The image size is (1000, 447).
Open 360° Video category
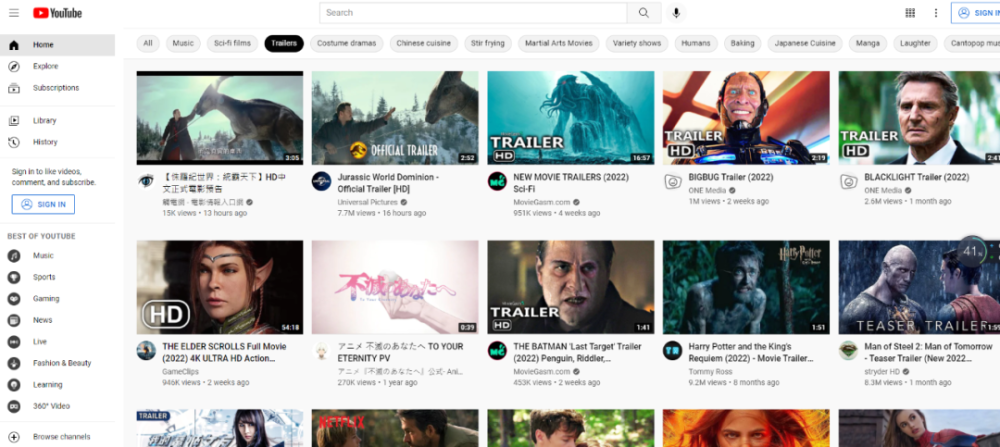tap(57, 406)
